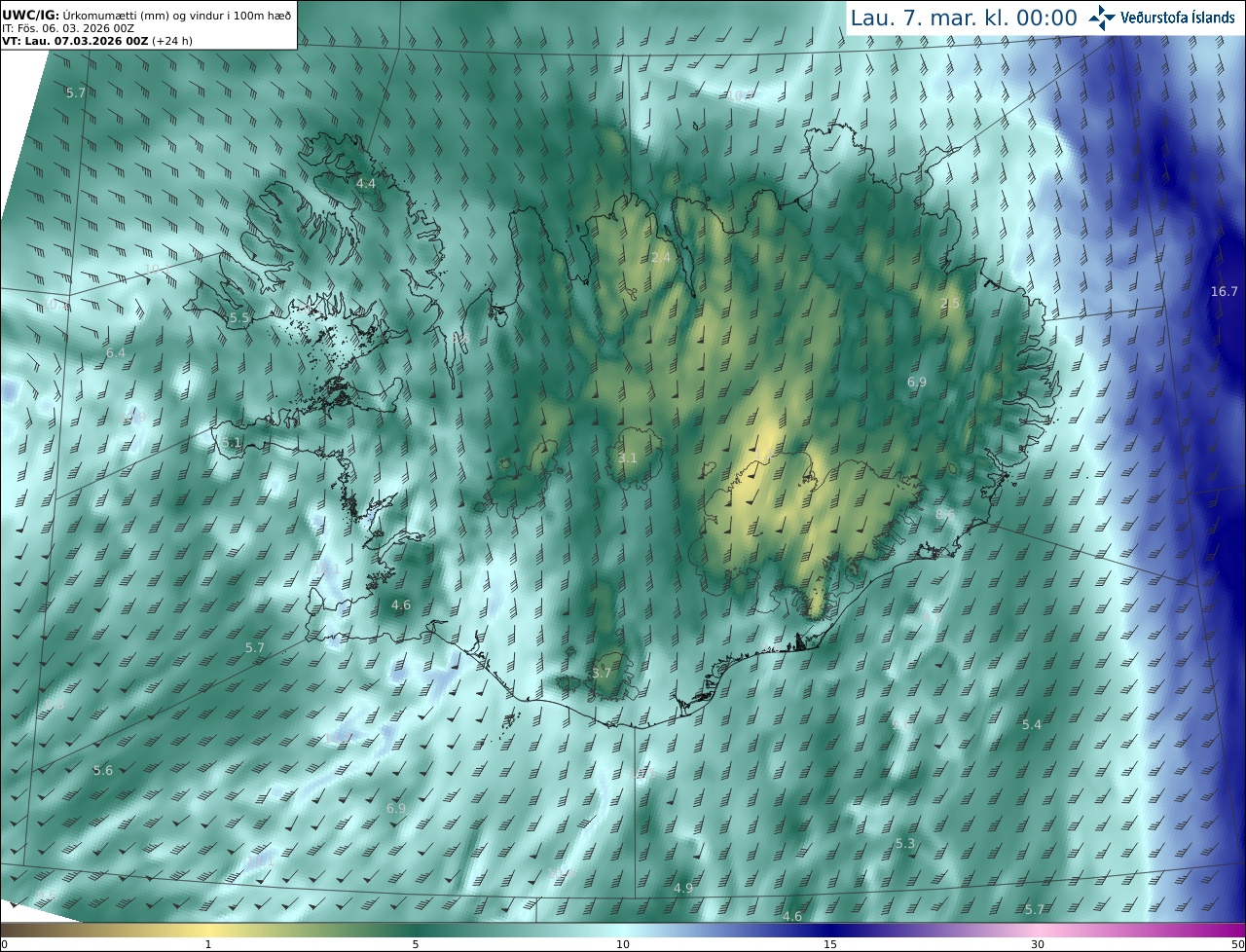The width and height of the screenshot is (1246, 952).
Task: Click the 'Veðurstofa Íslands' text
Action: pos(1178,18)
